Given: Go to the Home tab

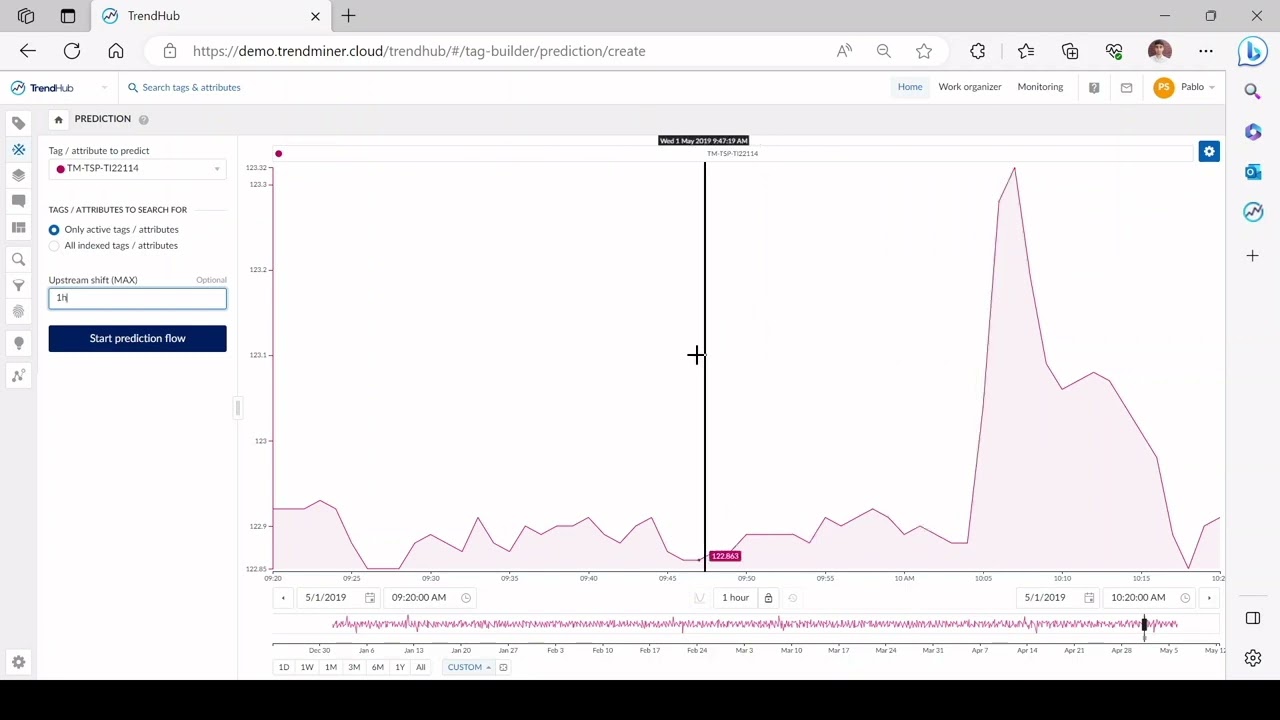Looking at the screenshot, I should pyautogui.click(x=910, y=87).
